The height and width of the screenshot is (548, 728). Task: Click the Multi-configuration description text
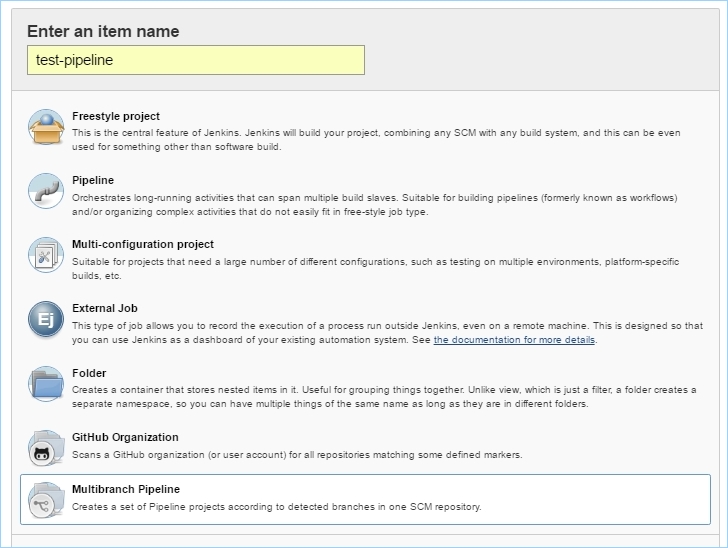(375, 269)
